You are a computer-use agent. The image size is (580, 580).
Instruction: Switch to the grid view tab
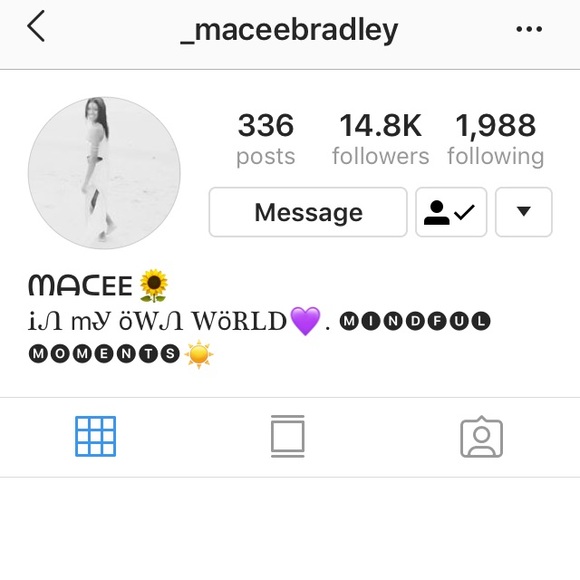pyautogui.click(x=95, y=436)
